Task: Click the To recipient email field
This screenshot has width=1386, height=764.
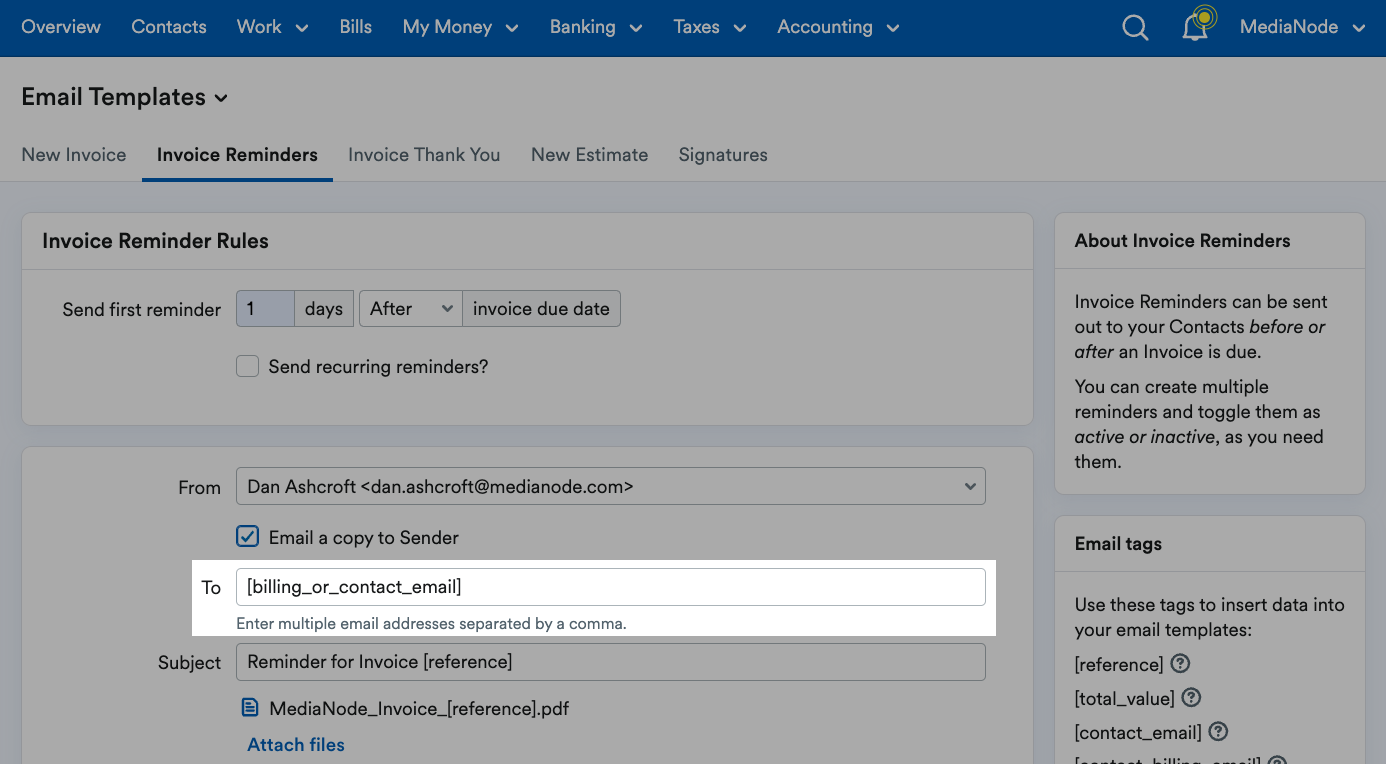Action: [611, 587]
